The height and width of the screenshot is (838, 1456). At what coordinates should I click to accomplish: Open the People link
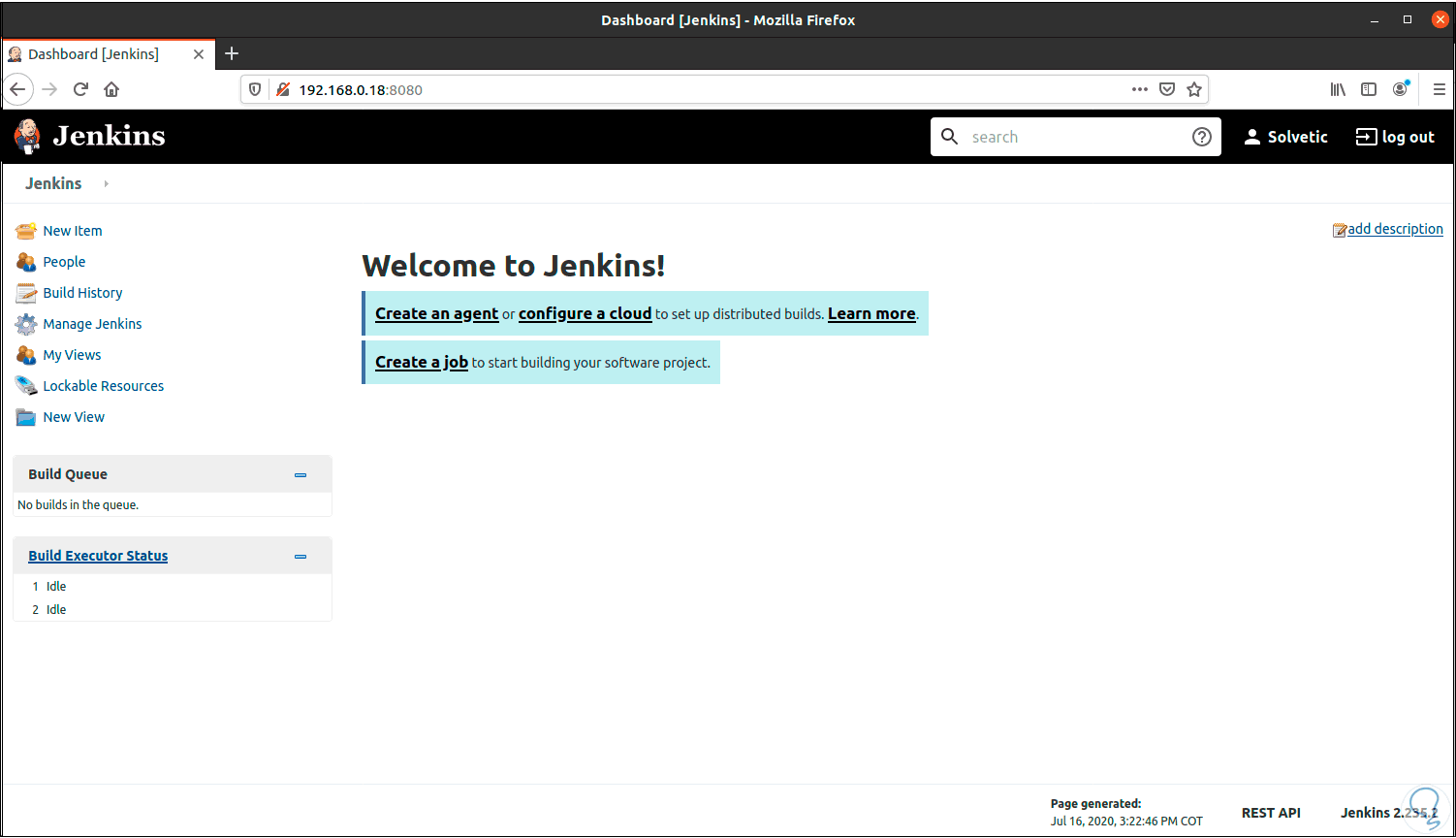coord(64,262)
